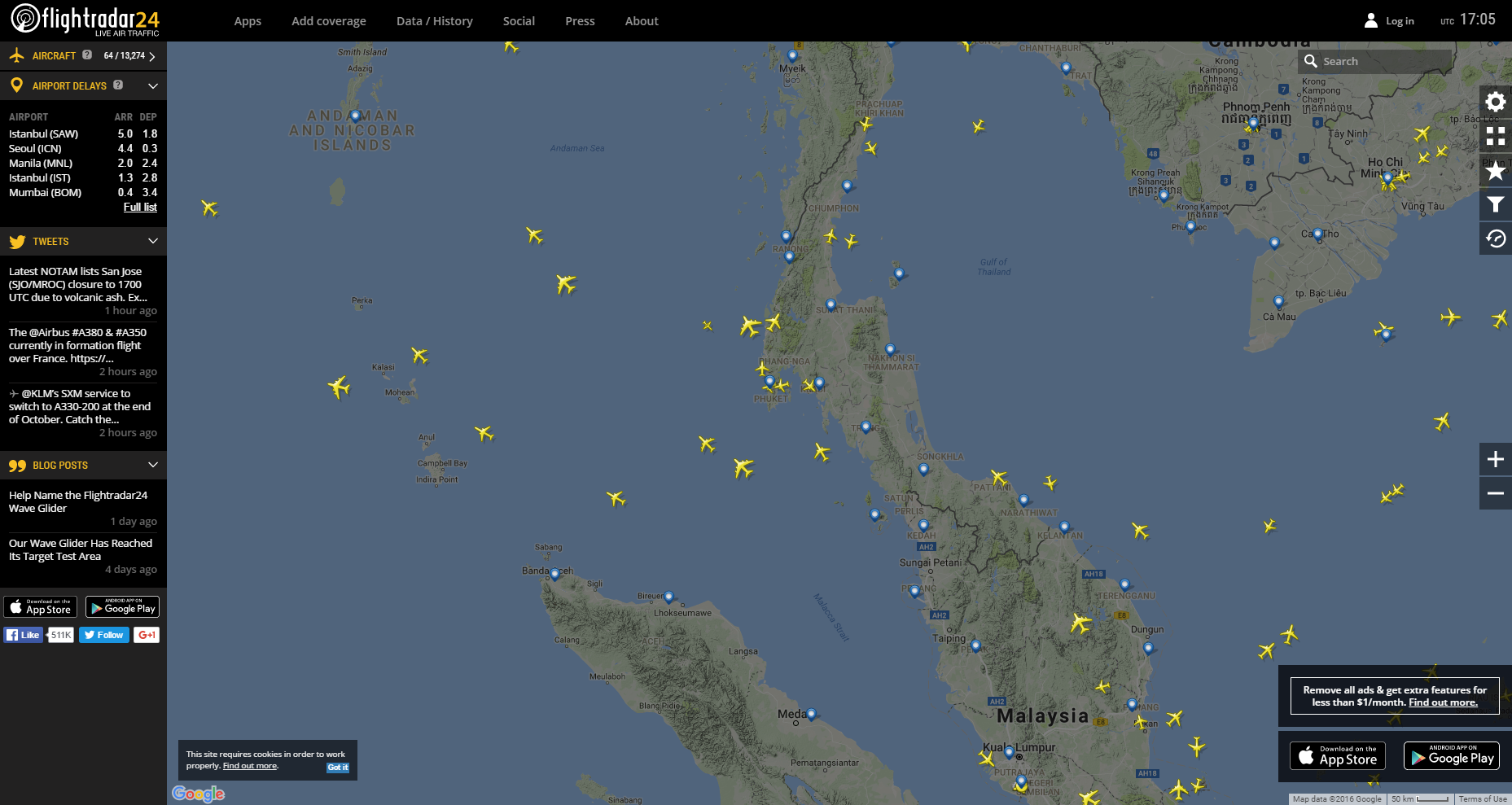Collapse the Airport Delays section

(x=152, y=85)
